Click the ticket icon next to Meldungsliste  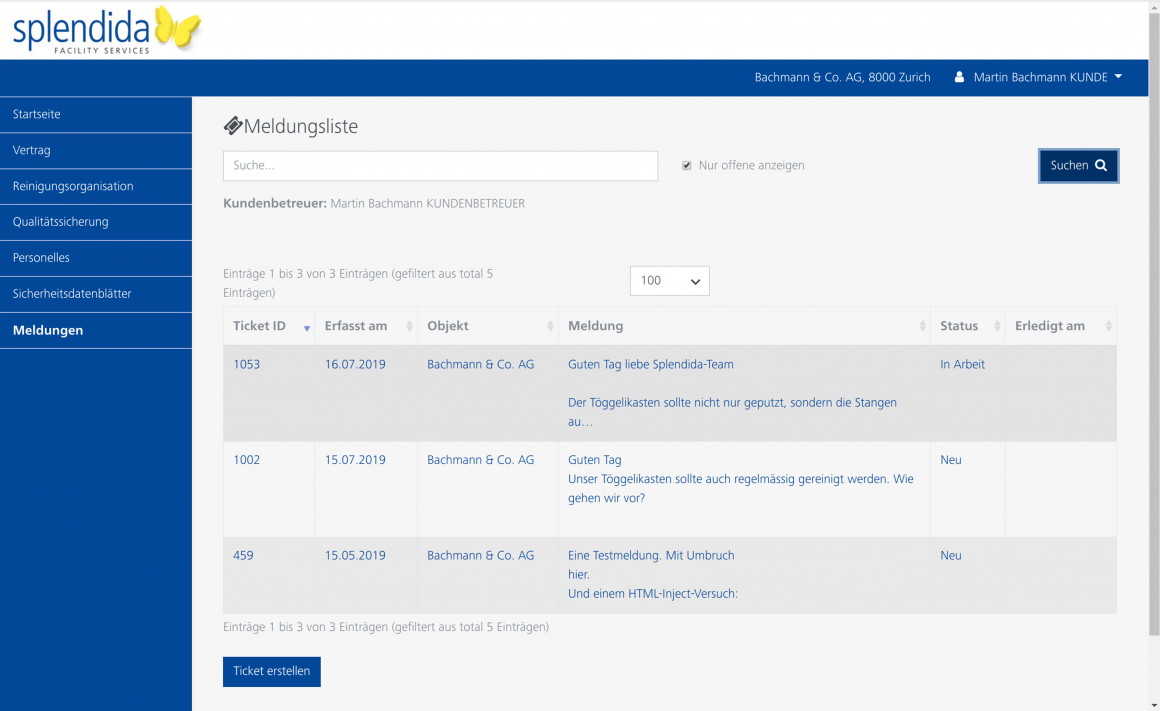tap(233, 126)
